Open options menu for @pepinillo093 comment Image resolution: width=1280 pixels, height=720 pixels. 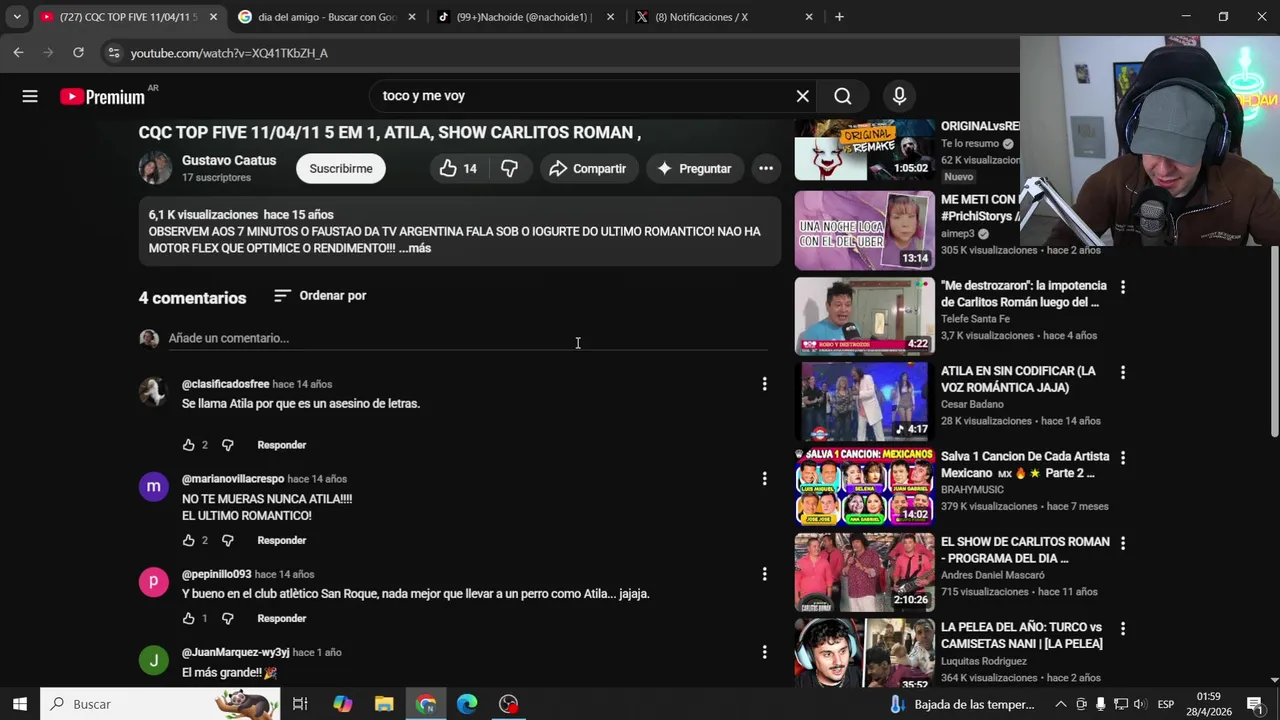pyautogui.click(x=764, y=574)
